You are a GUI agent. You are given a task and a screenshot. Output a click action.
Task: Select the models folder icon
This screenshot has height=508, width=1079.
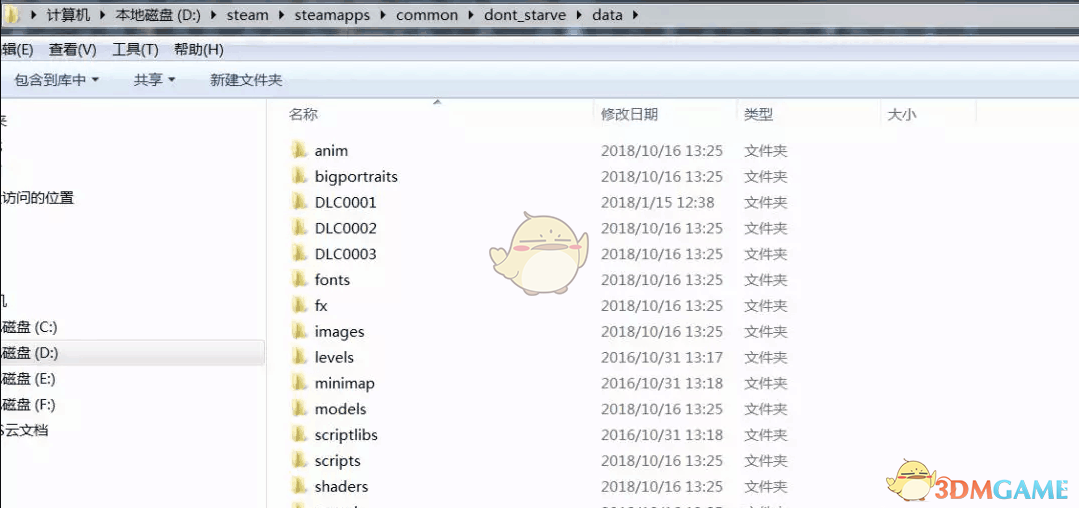click(x=299, y=408)
